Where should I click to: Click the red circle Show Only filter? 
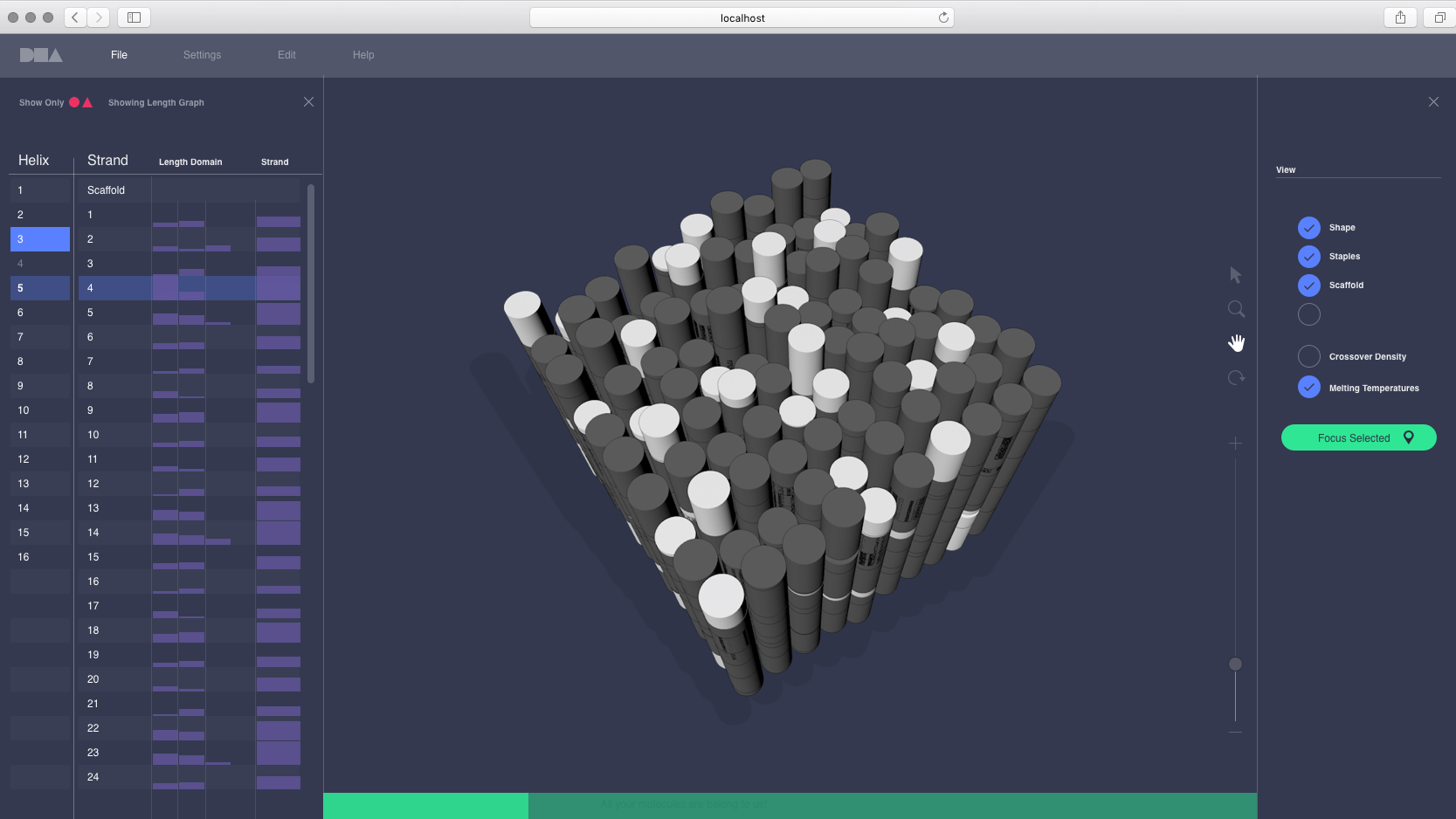(74, 102)
